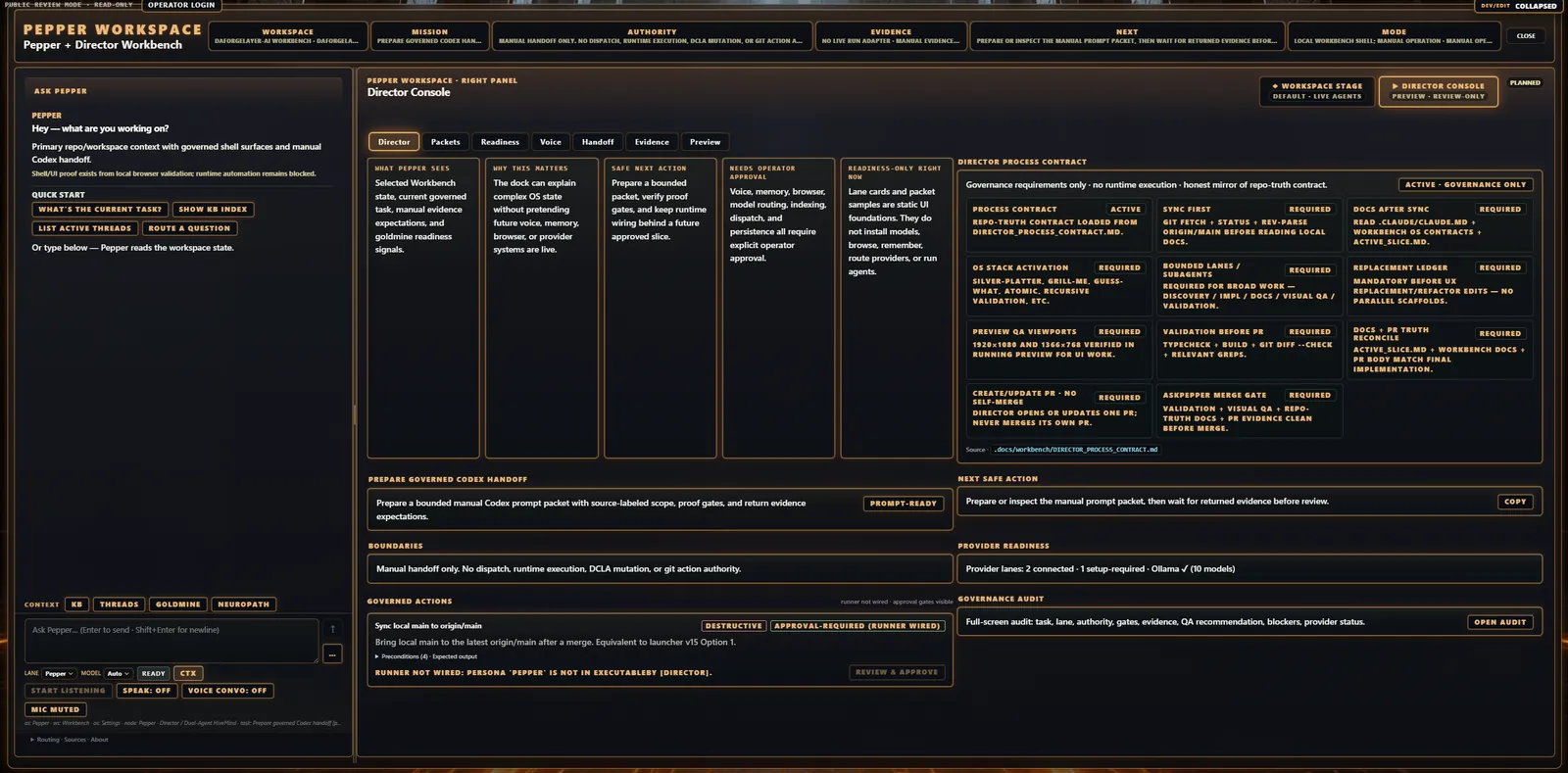Click Close in the top header bar
Viewport: 1568px width, 773px height.
(1526, 36)
